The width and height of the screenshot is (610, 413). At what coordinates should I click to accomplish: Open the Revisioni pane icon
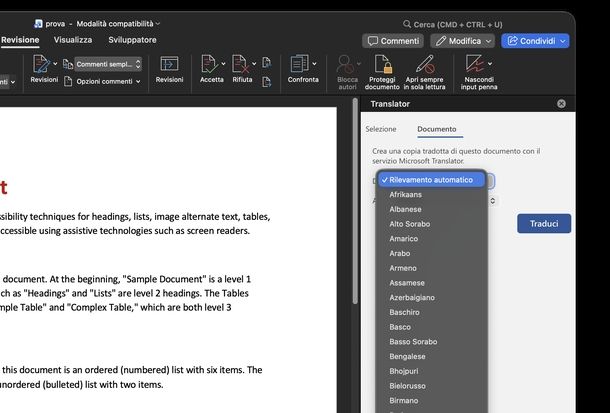(x=169, y=64)
